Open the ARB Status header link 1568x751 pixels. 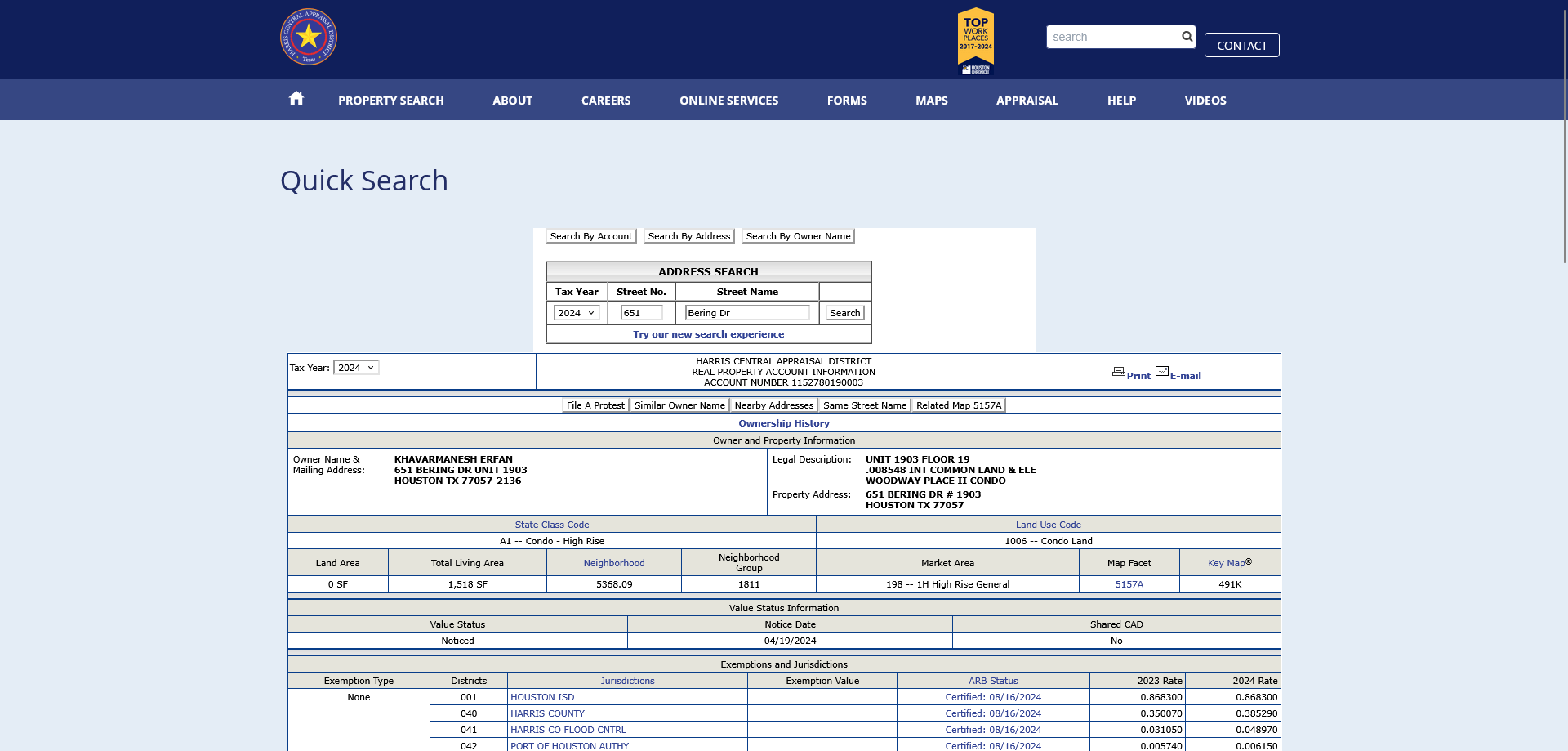[993, 681]
